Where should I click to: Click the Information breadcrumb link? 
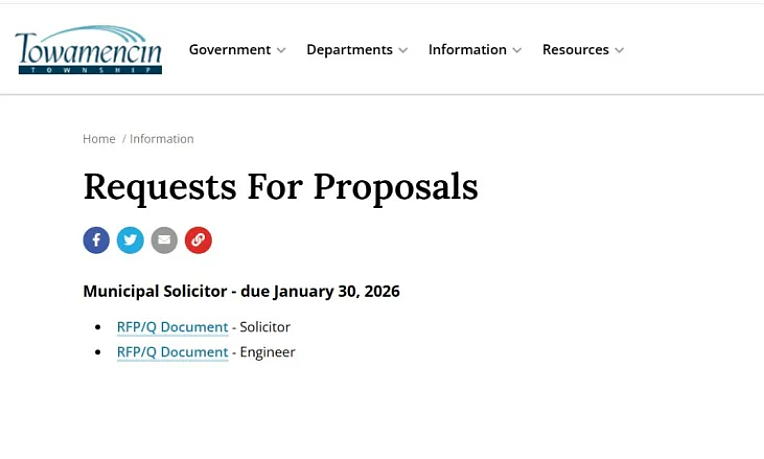(162, 139)
